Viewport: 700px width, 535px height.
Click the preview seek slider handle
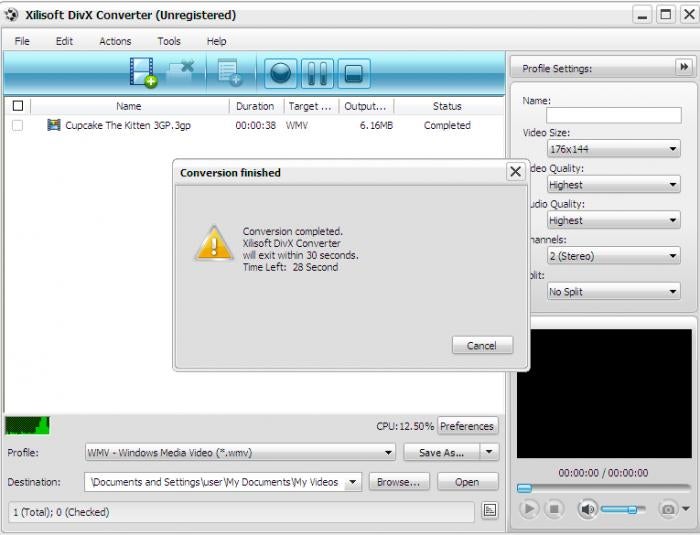pos(524,488)
